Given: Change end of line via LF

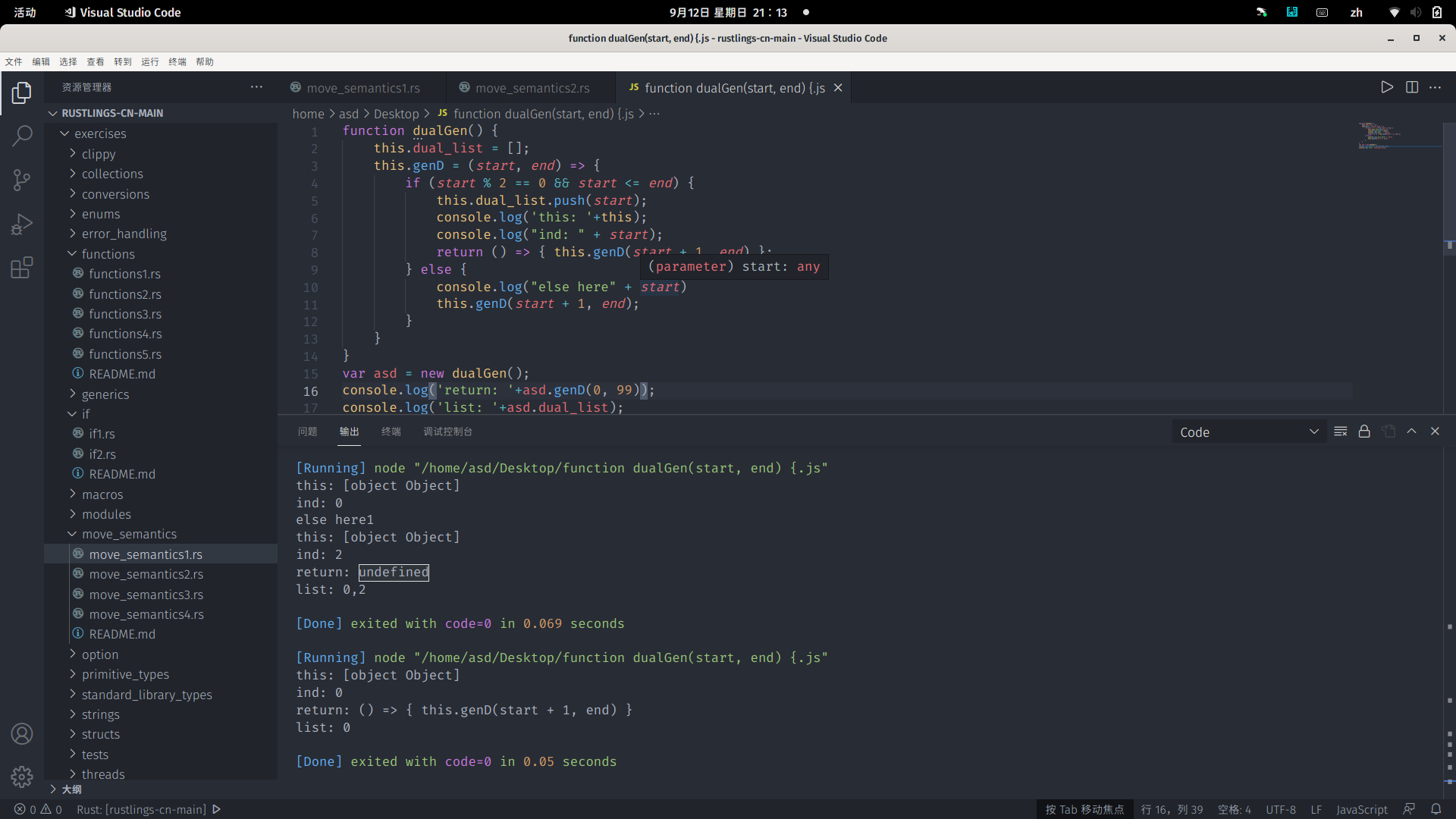Looking at the screenshot, I should click(x=1316, y=809).
